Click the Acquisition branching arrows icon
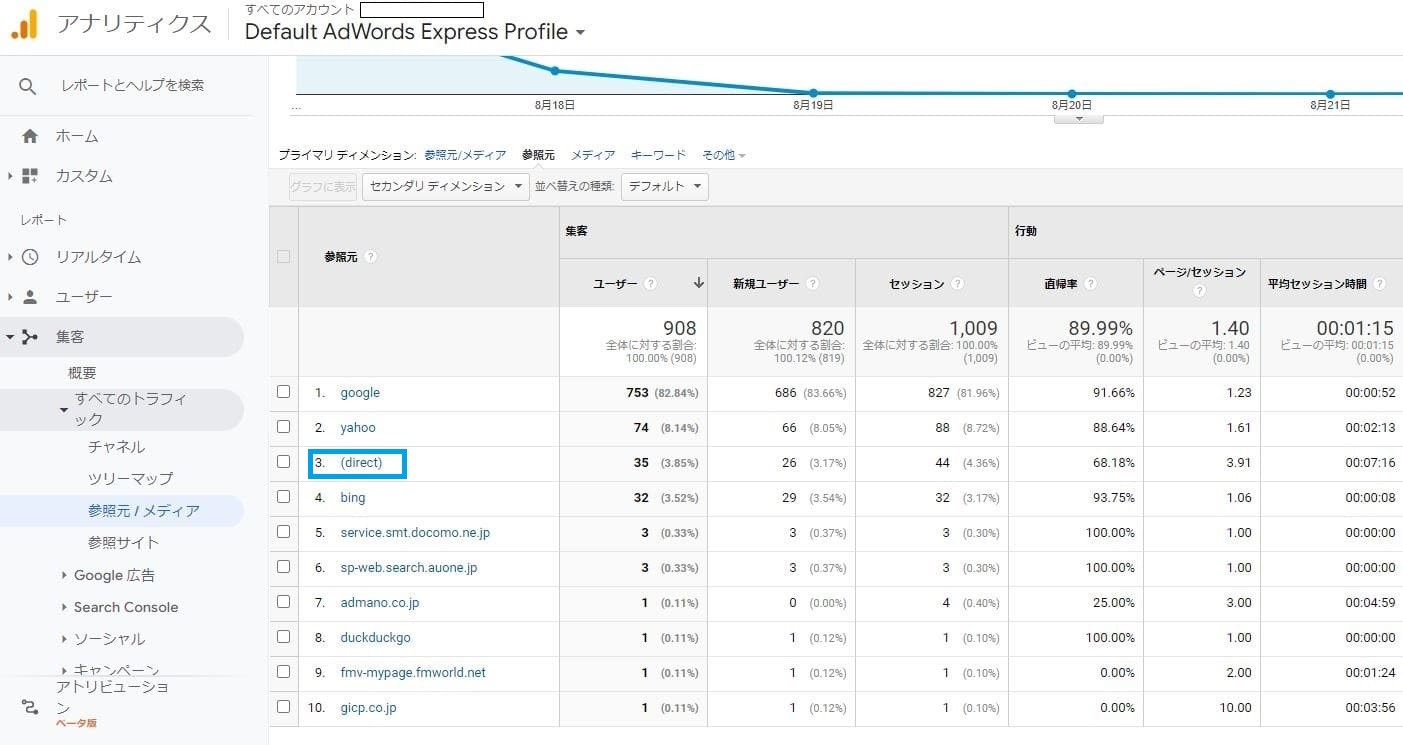 tap(30, 337)
